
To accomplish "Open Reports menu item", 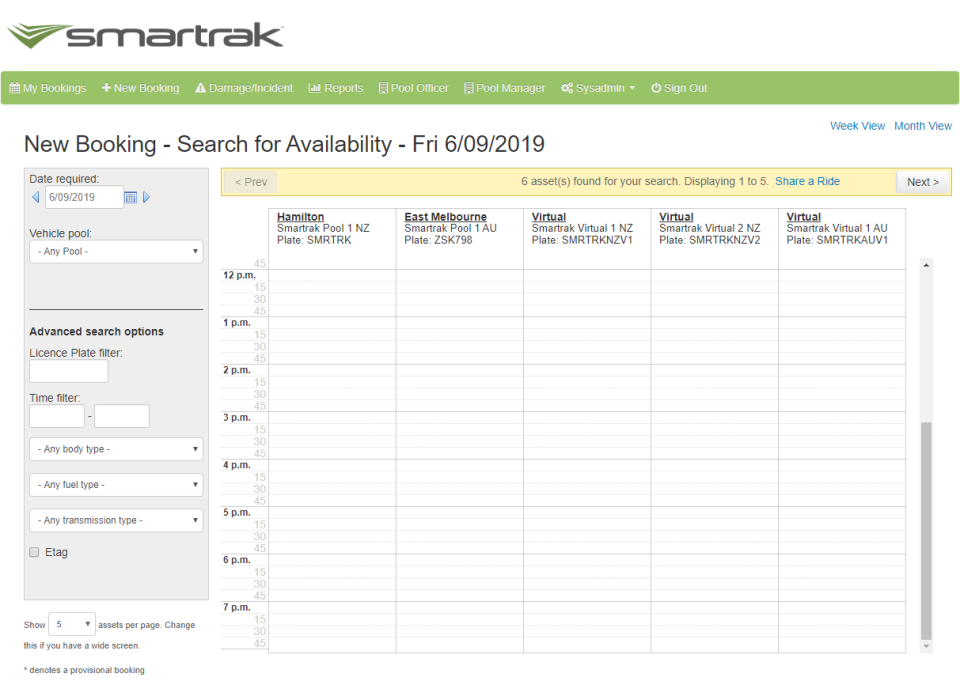I will click(336, 88).
